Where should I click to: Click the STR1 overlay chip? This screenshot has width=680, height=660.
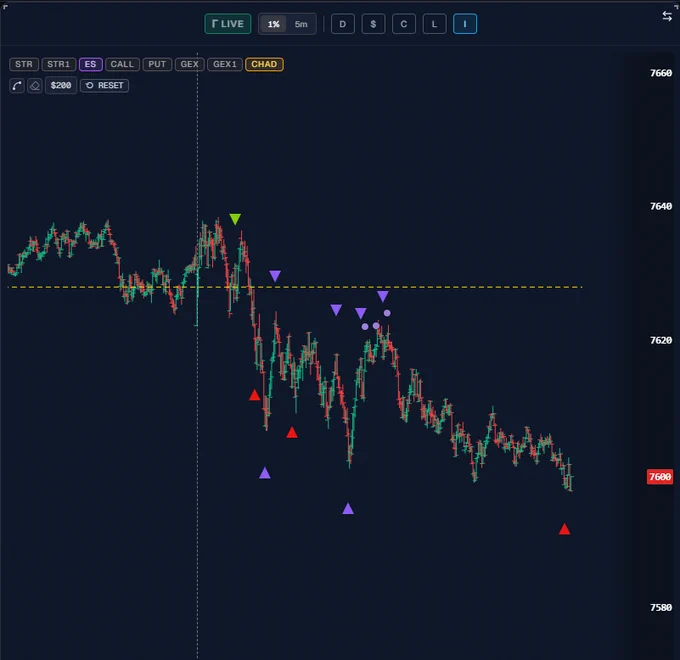pos(59,64)
